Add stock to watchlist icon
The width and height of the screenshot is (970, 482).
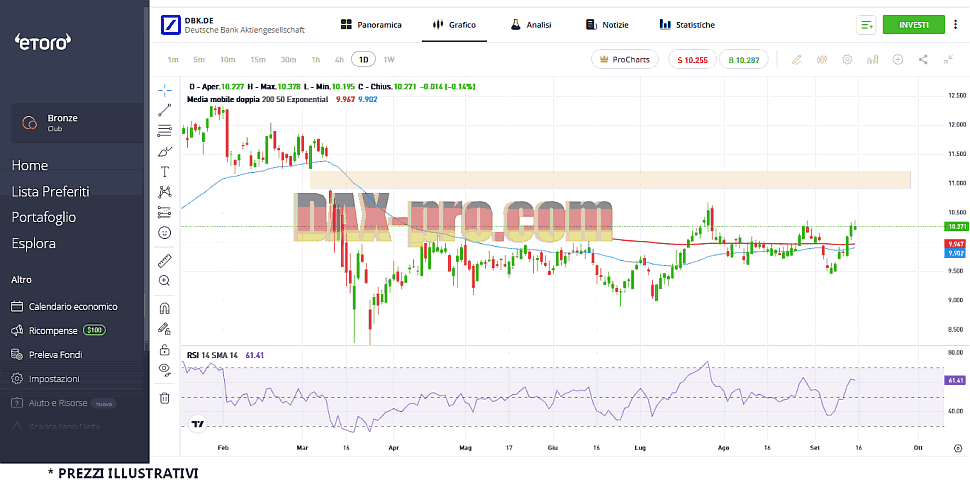click(867, 25)
